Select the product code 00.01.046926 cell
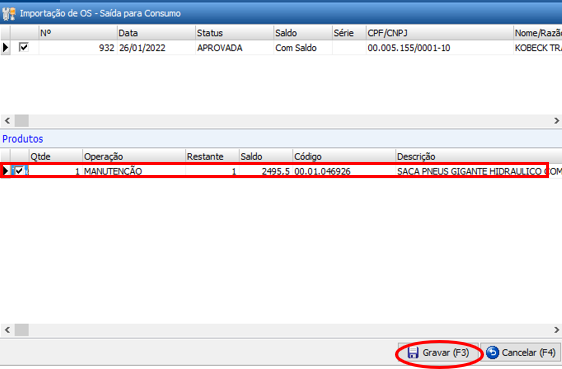Screen dimensions: 562x369 click(x=344, y=171)
